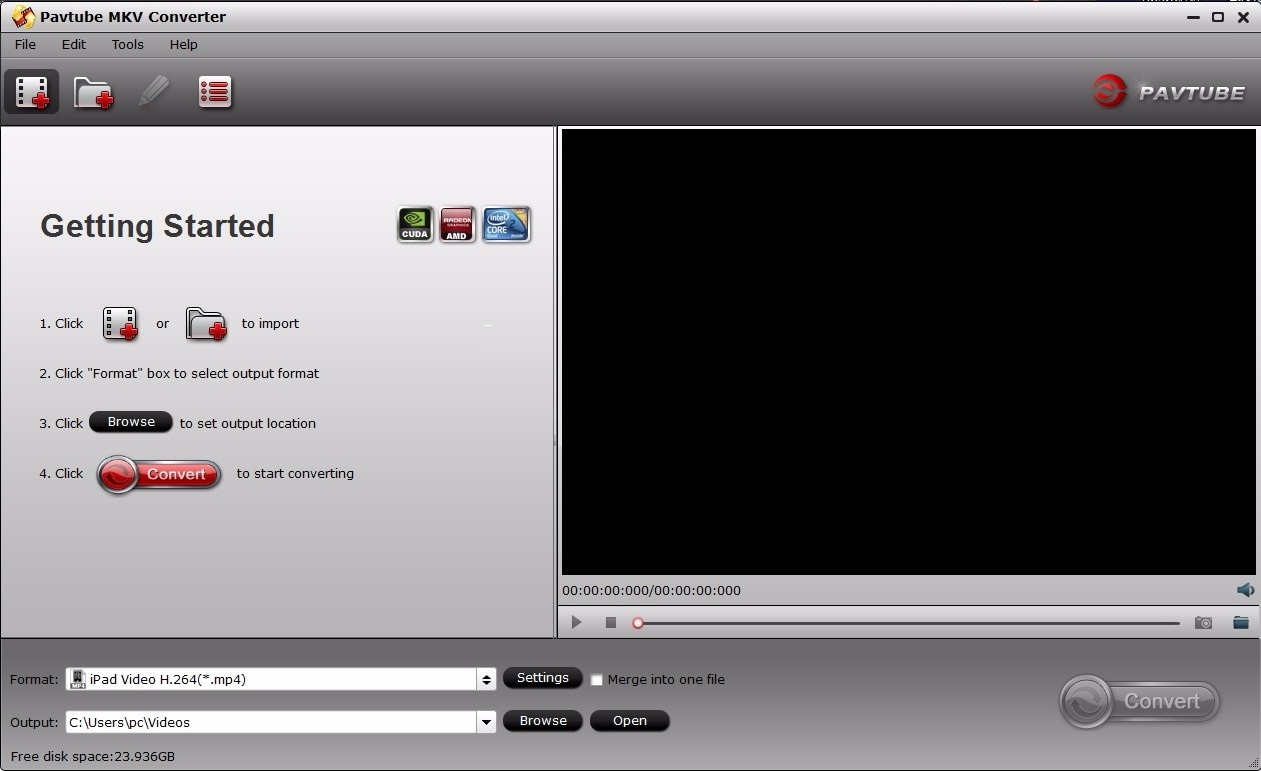The width and height of the screenshot is (1261, 771).
Task: Click the Intel Core acceleration badge
Action: [x=506, y=224]
